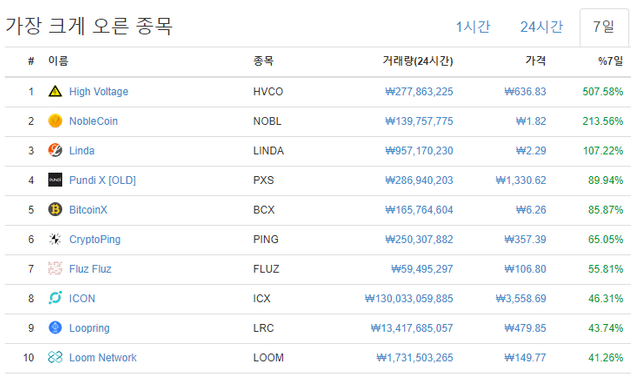Click Linda price ₩2.29

coord(531,151)
